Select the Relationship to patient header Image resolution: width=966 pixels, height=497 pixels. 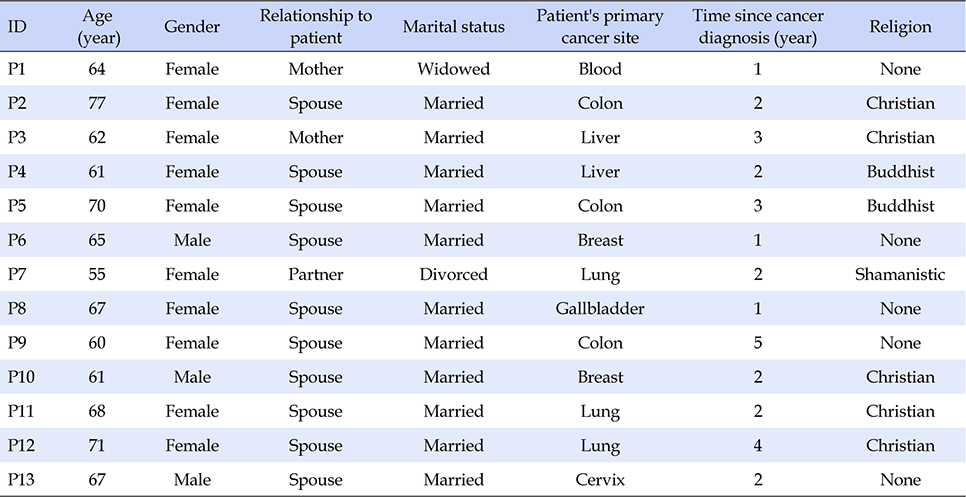(316, 27)
